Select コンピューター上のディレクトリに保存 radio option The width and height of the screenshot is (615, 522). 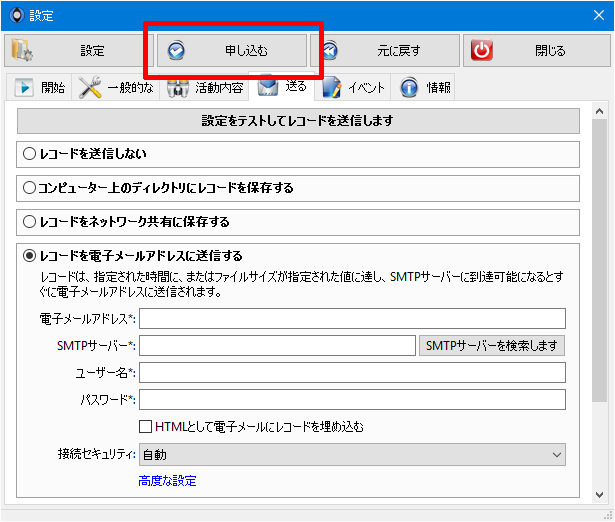point(29,187)
